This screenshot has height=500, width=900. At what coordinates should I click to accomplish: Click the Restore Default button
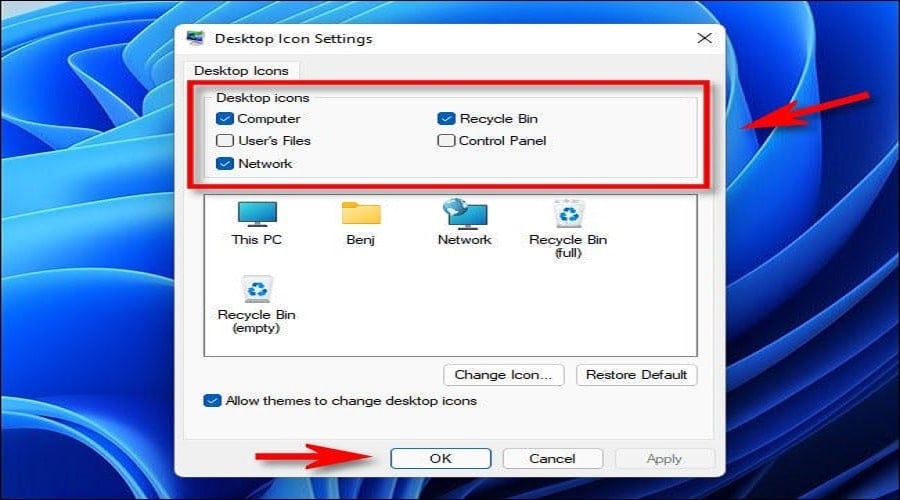point(637,375)
